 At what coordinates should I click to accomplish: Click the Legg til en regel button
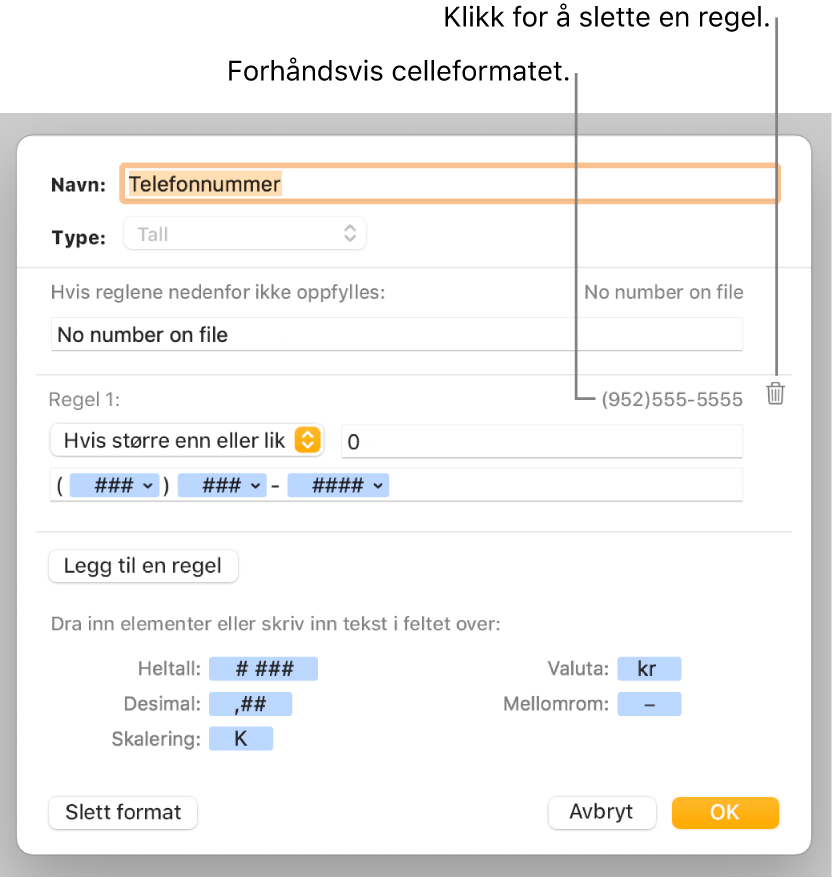pos(143,566)
